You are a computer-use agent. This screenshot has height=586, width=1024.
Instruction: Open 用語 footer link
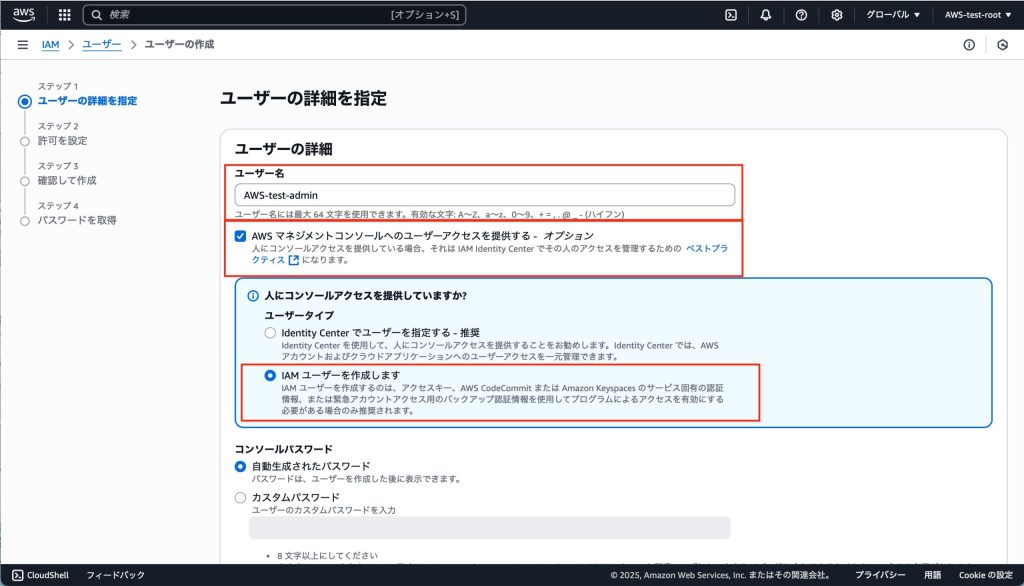click(933, 575)
